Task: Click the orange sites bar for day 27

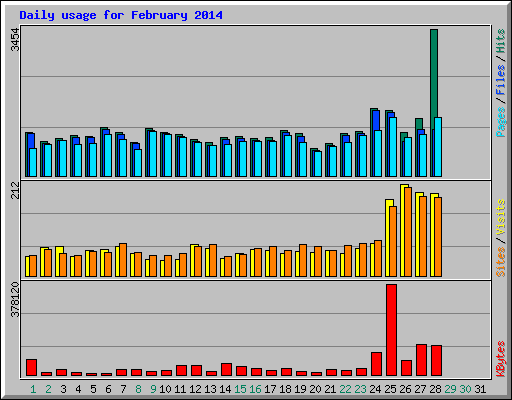Action: (423, 236)
